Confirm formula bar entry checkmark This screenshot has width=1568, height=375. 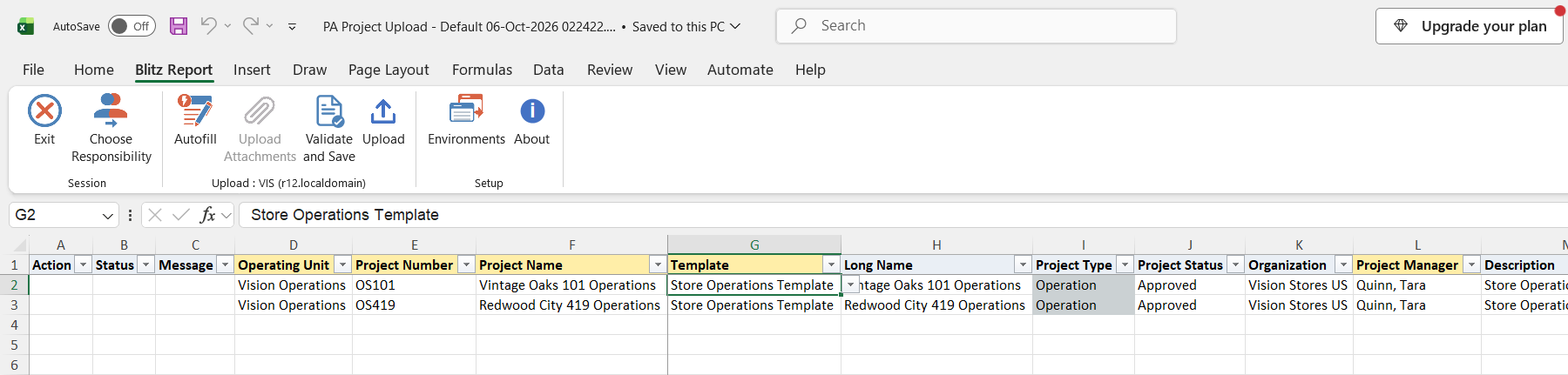click(181, 215)
